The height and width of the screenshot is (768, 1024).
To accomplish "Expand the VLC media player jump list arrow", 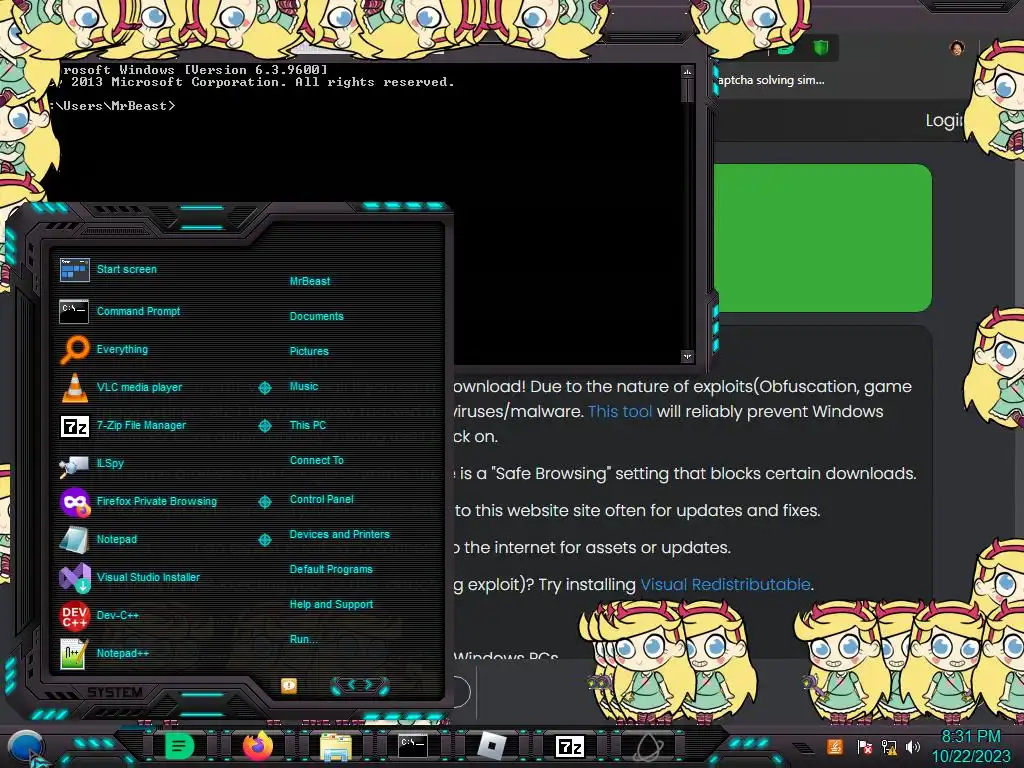I will (264, 388).
